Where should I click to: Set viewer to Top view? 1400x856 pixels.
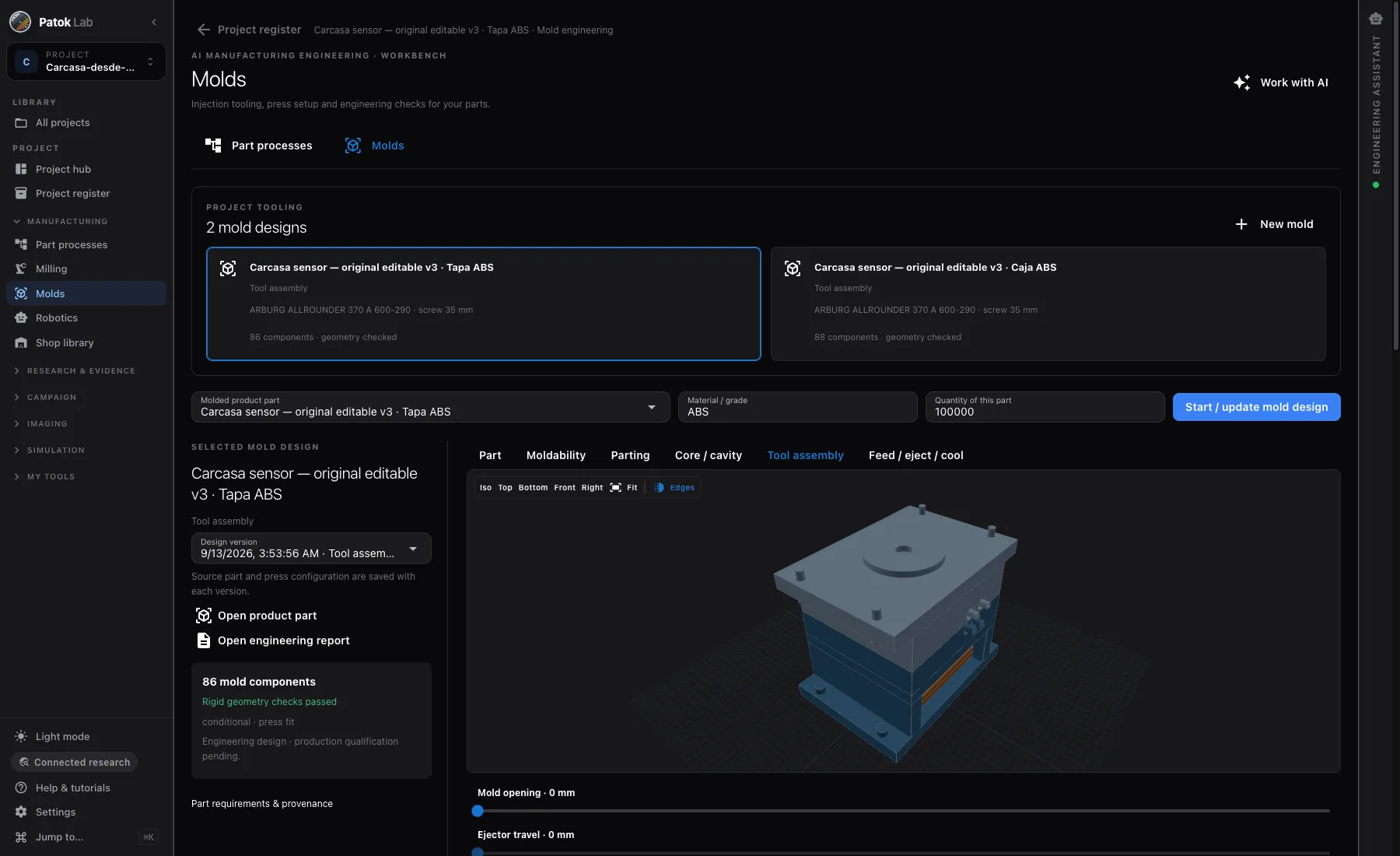click(x=505, y=488)
